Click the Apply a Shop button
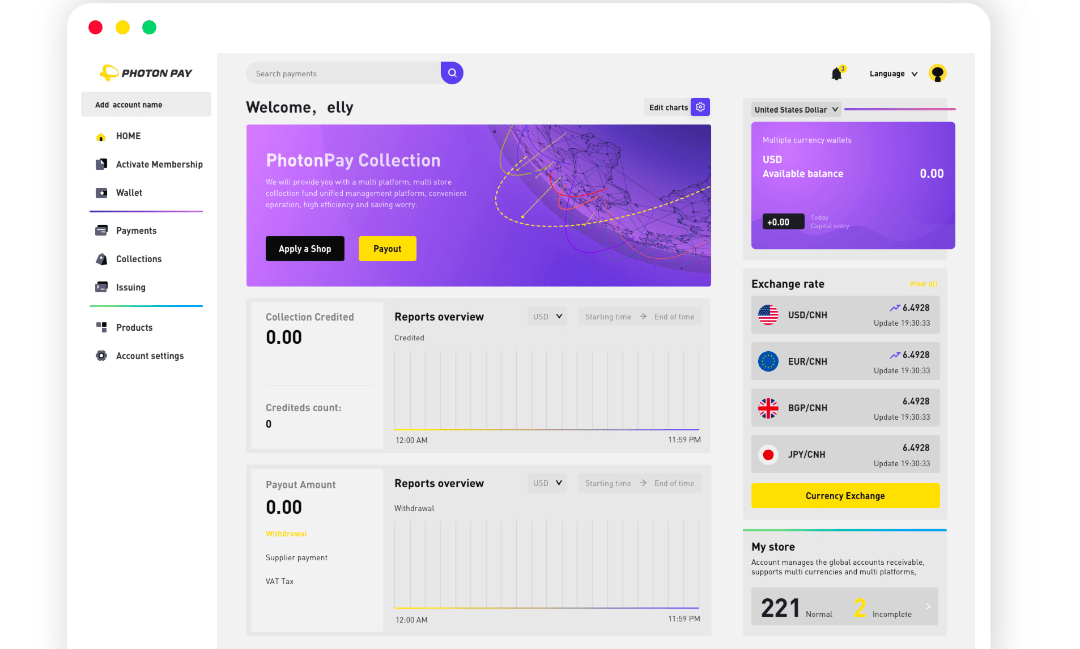1080x649 pixels. (x=305, y=249)
